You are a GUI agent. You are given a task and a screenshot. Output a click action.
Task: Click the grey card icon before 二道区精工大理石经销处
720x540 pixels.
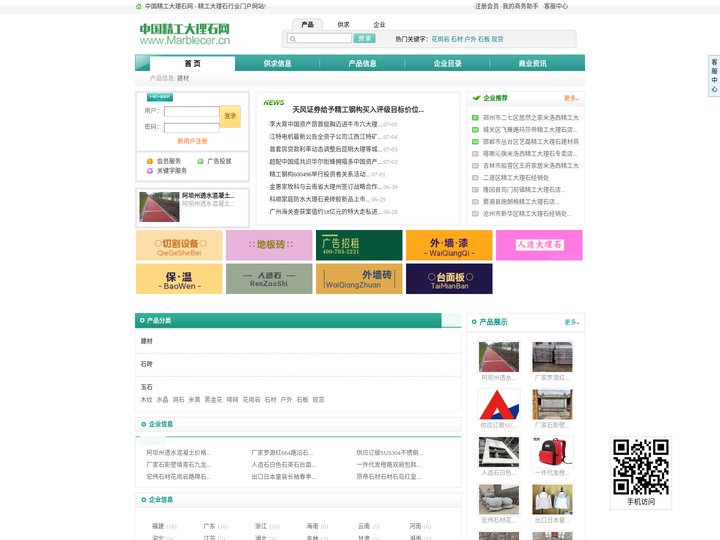point(475,178)
